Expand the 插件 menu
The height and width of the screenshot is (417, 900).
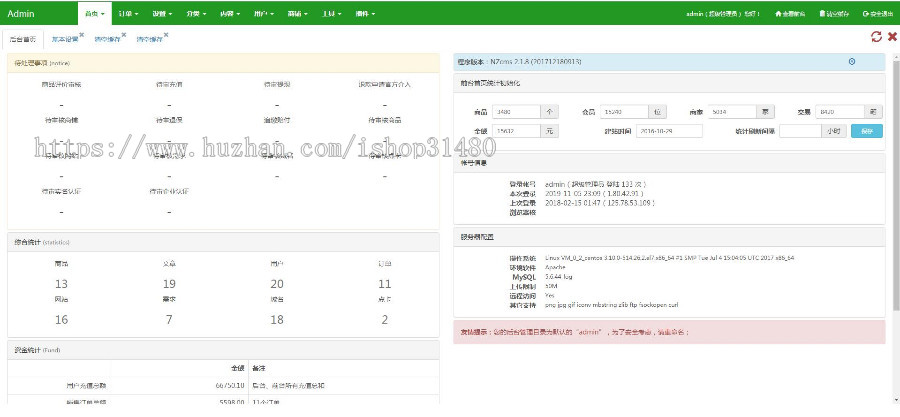point(365,13)
